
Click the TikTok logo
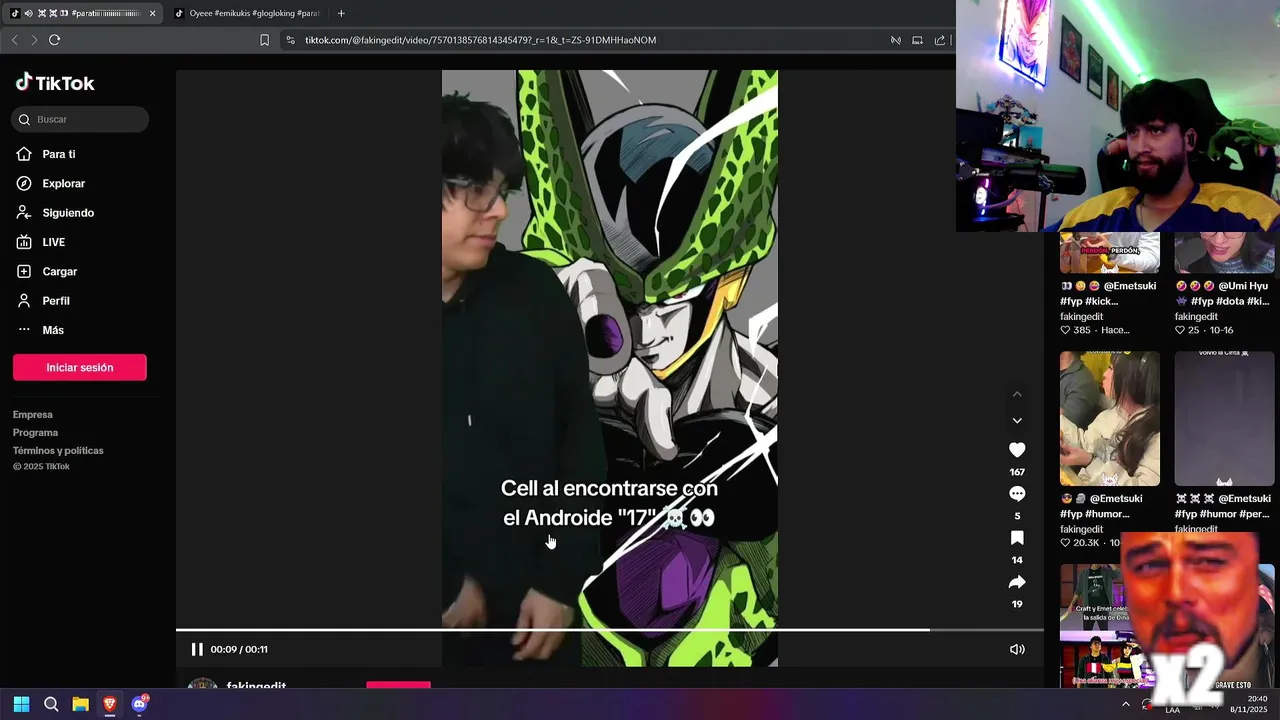tap(55, 83)
